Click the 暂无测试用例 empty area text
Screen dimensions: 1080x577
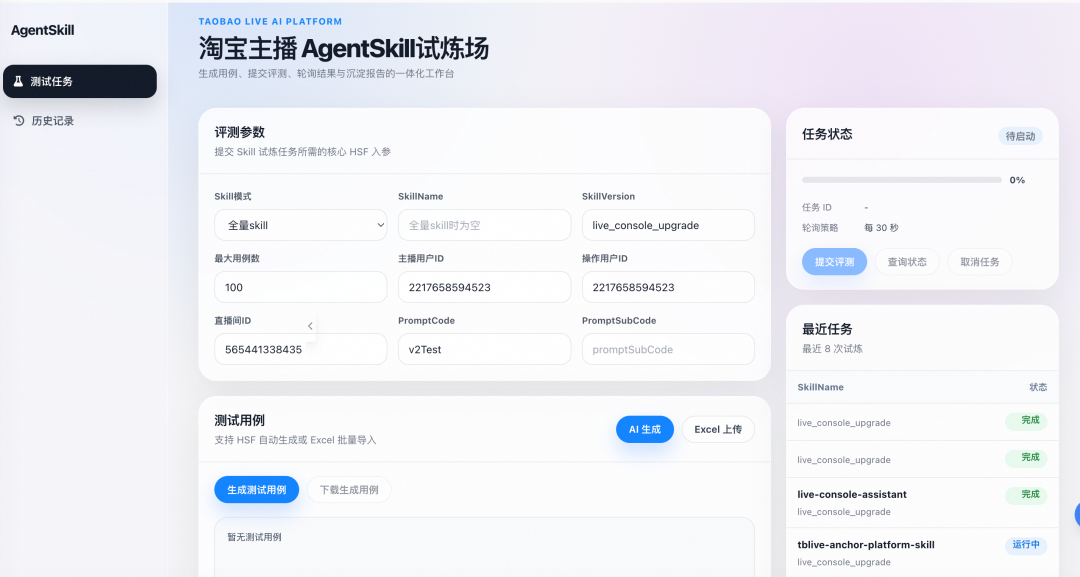coord(254,537)
